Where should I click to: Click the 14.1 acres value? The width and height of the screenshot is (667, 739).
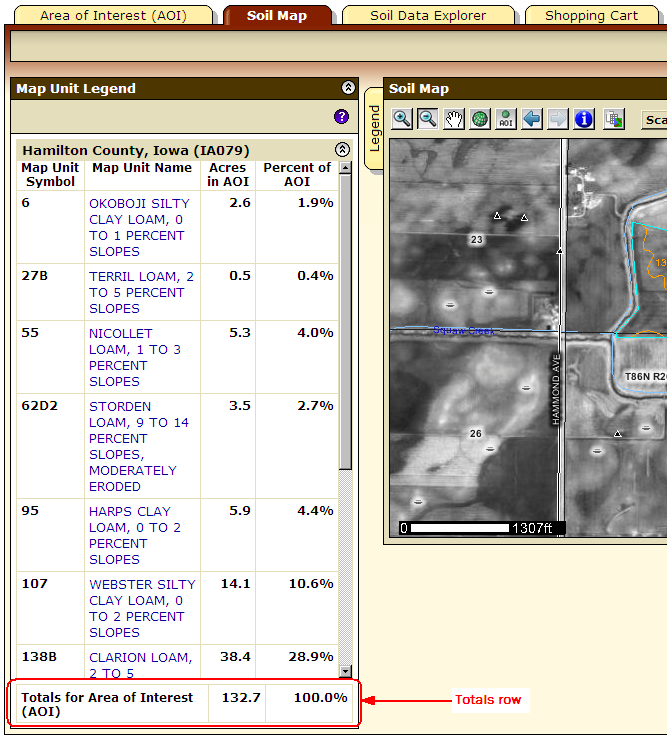[236, 583]
